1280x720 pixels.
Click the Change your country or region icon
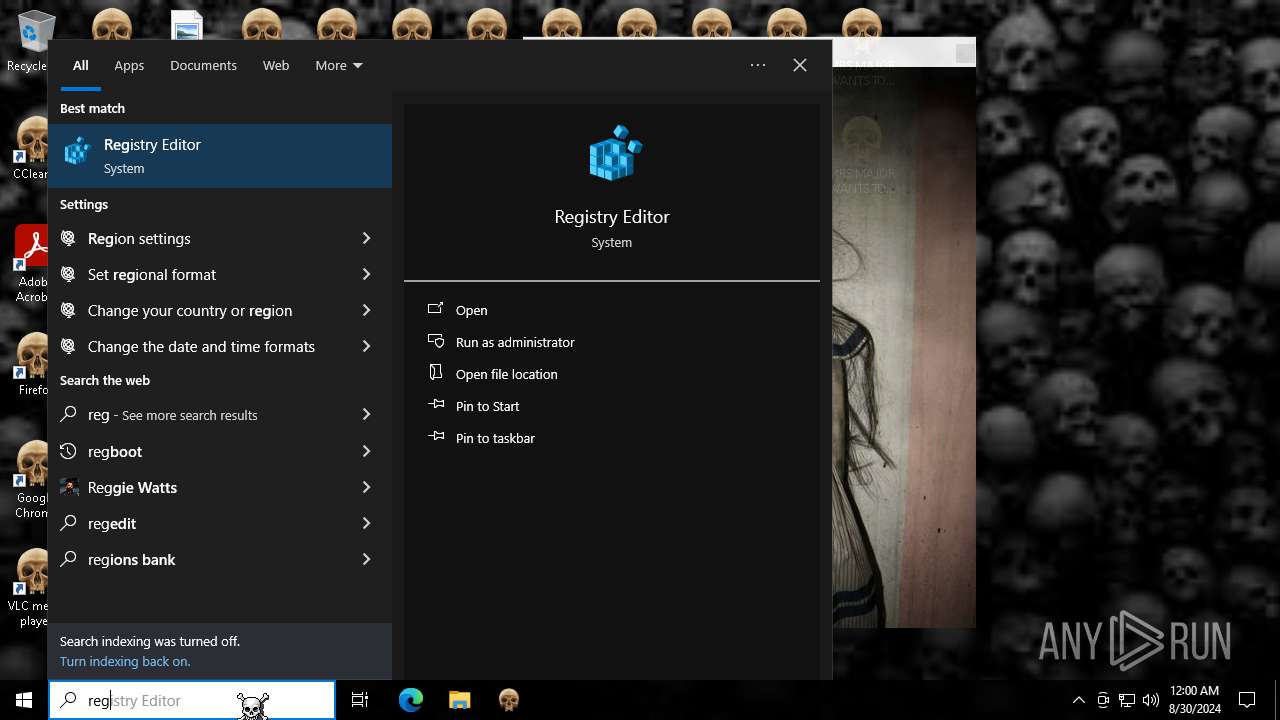click(x=69, y=310)
